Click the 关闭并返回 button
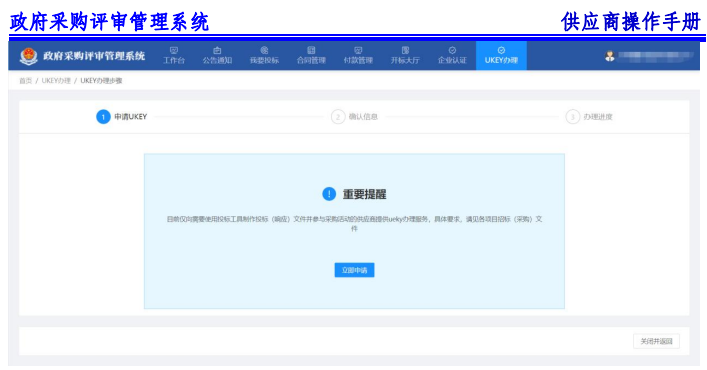Viewport: 707px width, 370px height. point(656,341)
